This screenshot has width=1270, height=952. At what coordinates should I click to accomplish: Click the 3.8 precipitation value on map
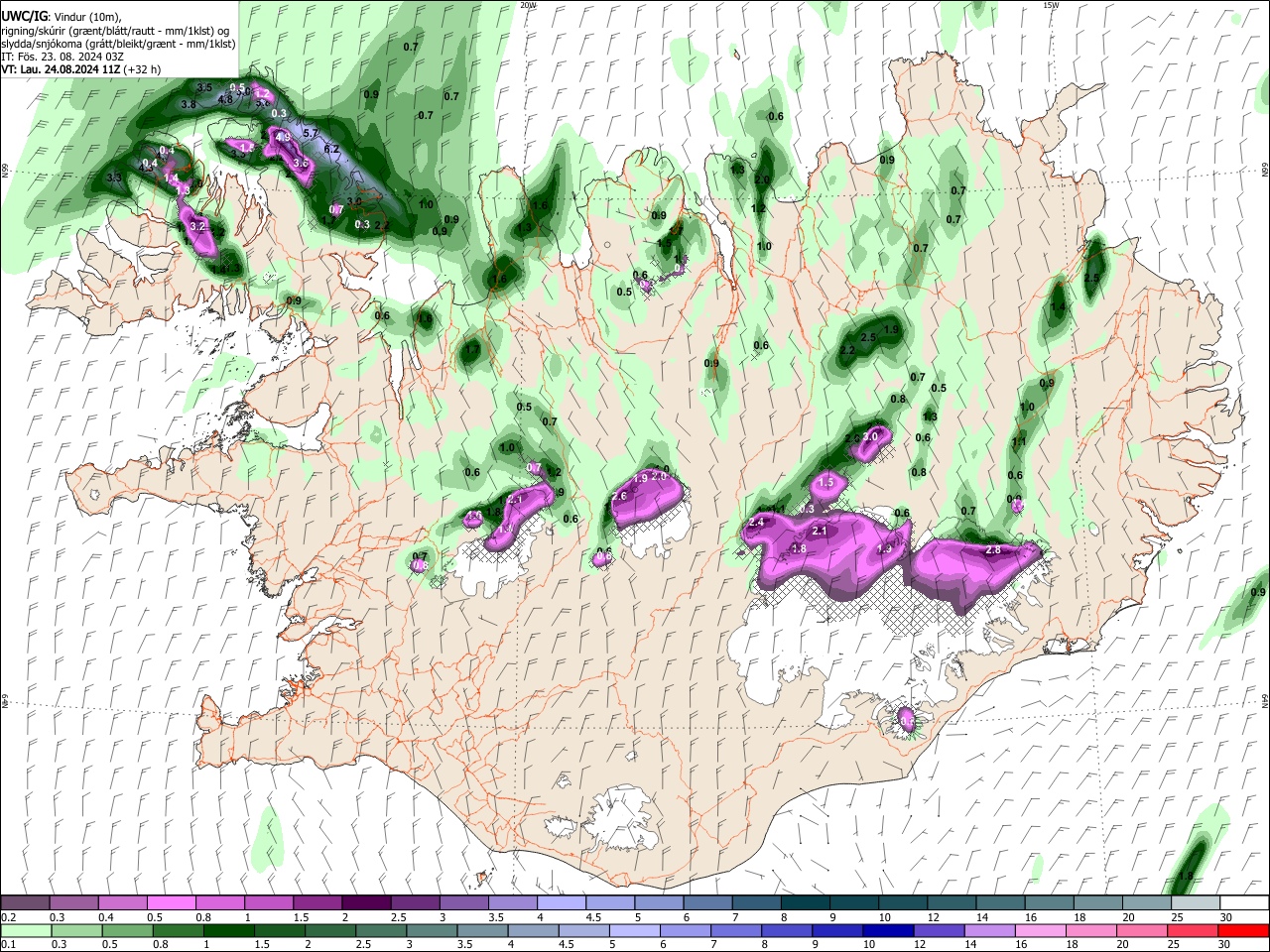(189, 104)
